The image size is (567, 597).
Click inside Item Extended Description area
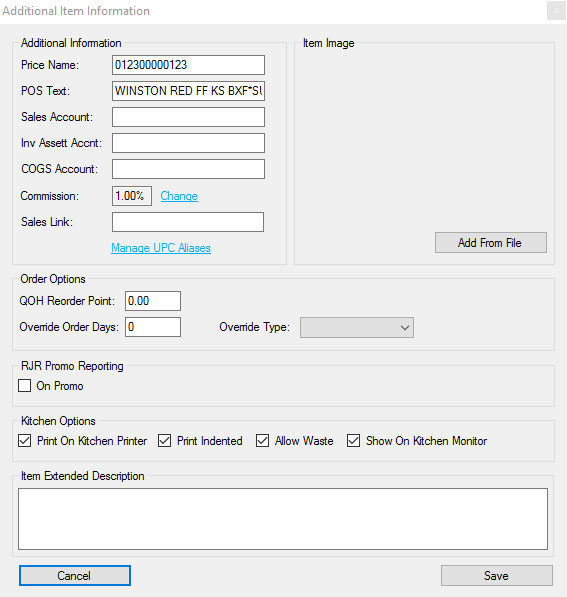[x=283, y=519]
